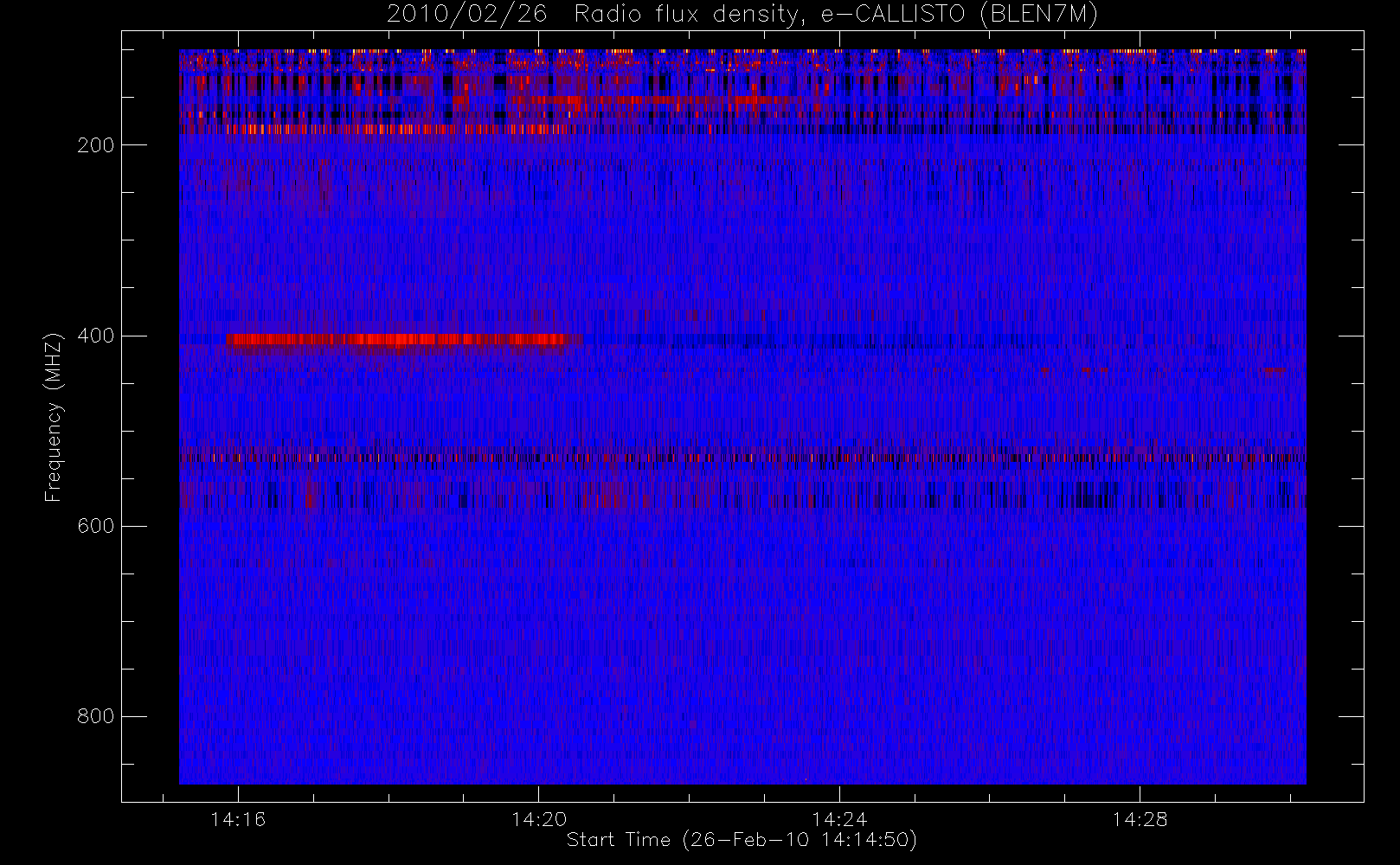The image size is (1400, 865).
Task: Click the 600 frequency tick label
Action: (x=95, y=526)
